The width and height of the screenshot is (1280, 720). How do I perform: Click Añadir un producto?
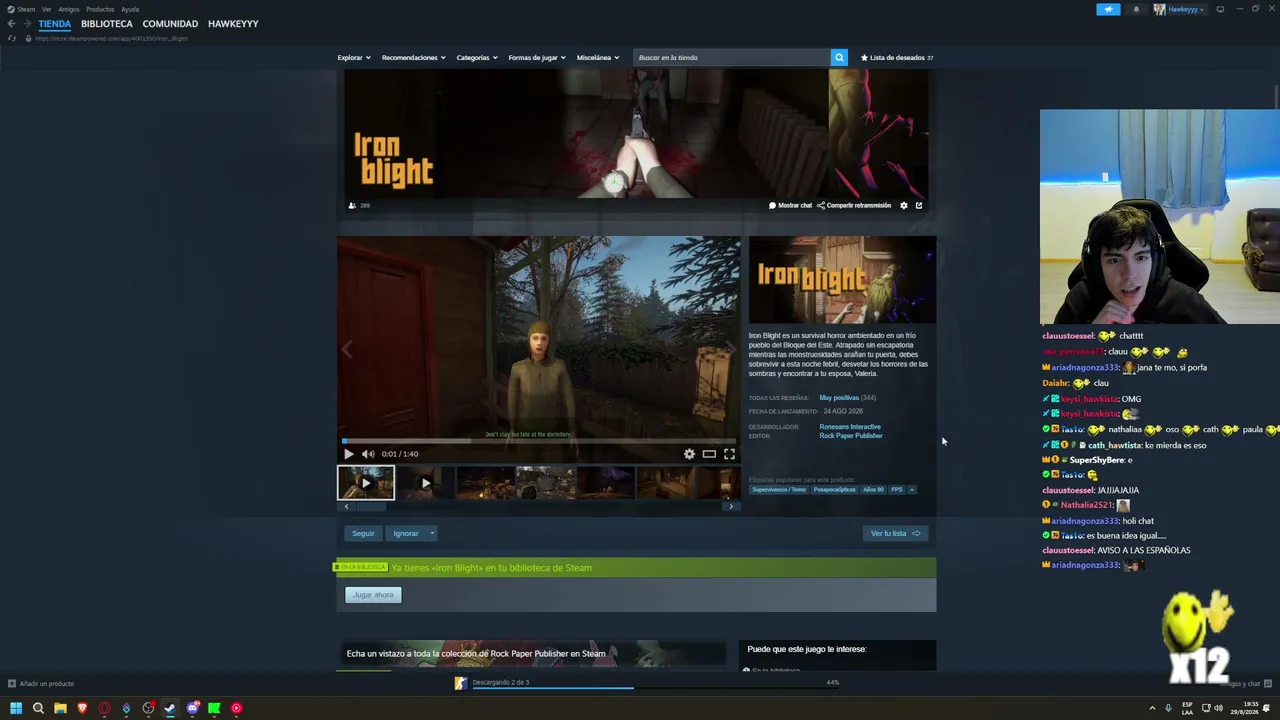click(x=41, y=684)
